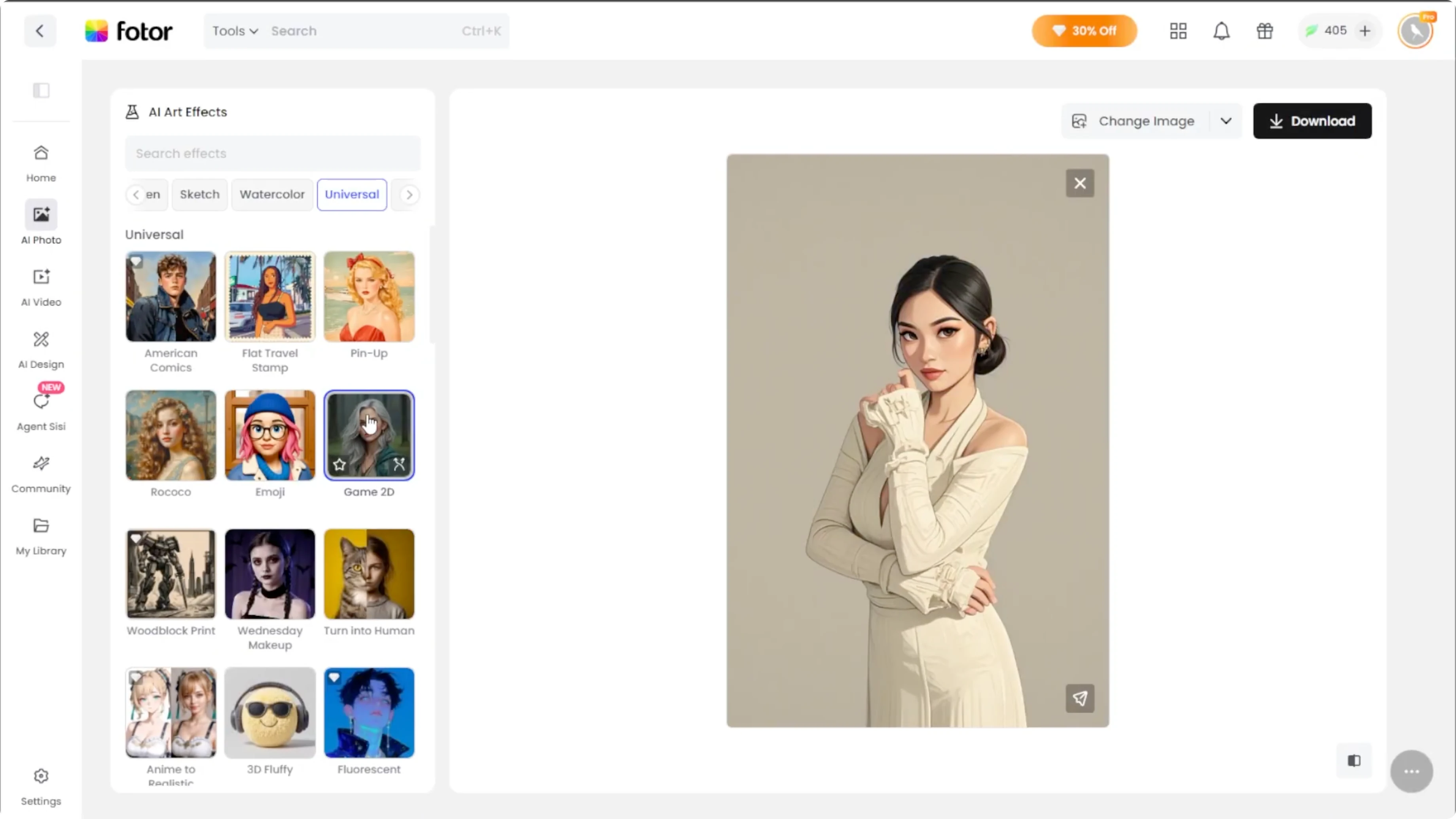Share the image via paper plane icon
The height and width of the screenshot is (819, 1456).
(1080, 699)
